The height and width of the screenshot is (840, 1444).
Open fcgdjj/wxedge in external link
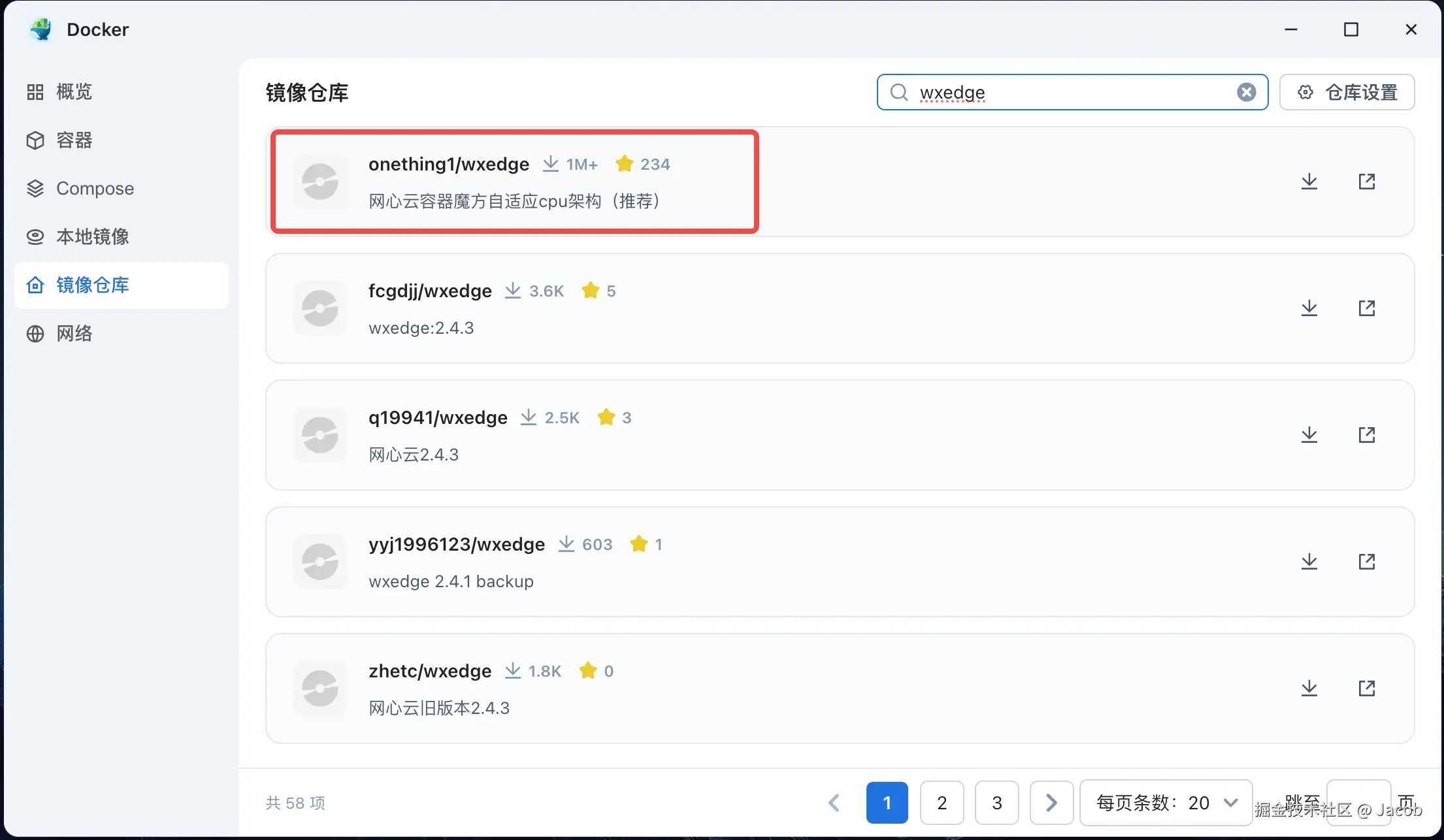(x=1366, y=308)
